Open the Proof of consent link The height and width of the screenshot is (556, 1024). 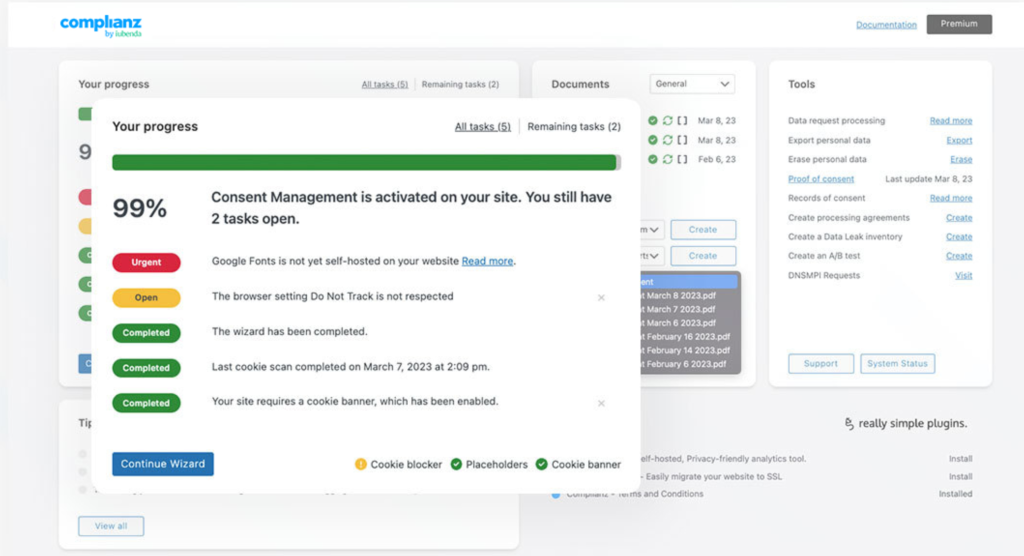coord(820,179)
